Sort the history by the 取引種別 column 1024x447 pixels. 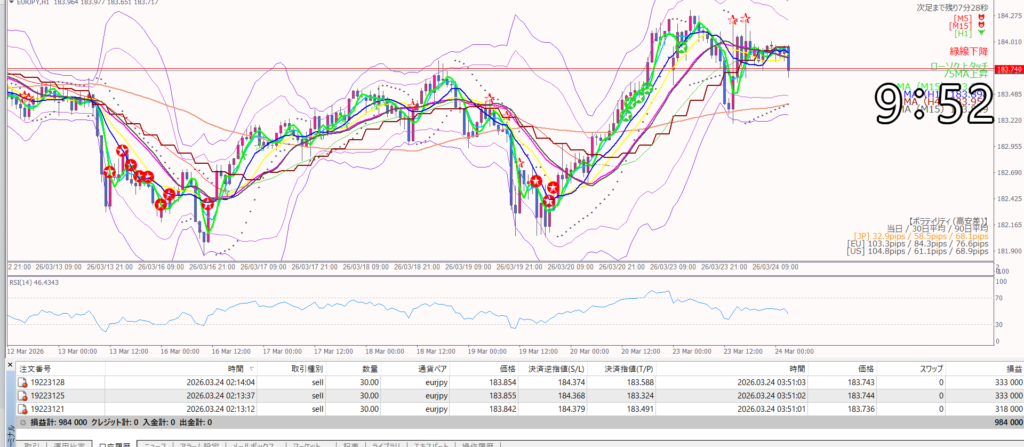[x=306, y=368]
